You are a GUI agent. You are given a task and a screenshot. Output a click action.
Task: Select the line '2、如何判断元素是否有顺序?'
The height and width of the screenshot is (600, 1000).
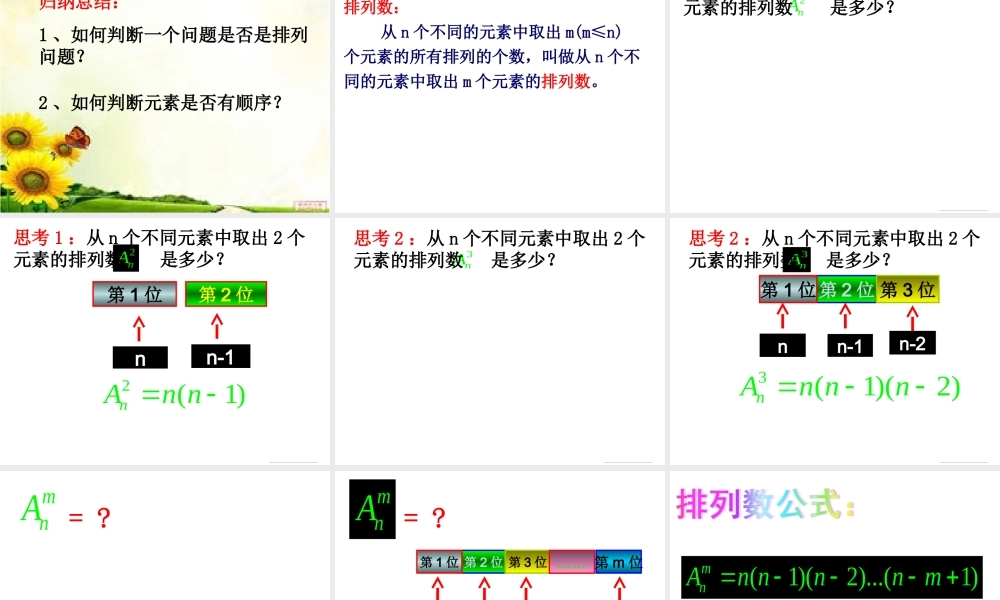pos(161,103)
